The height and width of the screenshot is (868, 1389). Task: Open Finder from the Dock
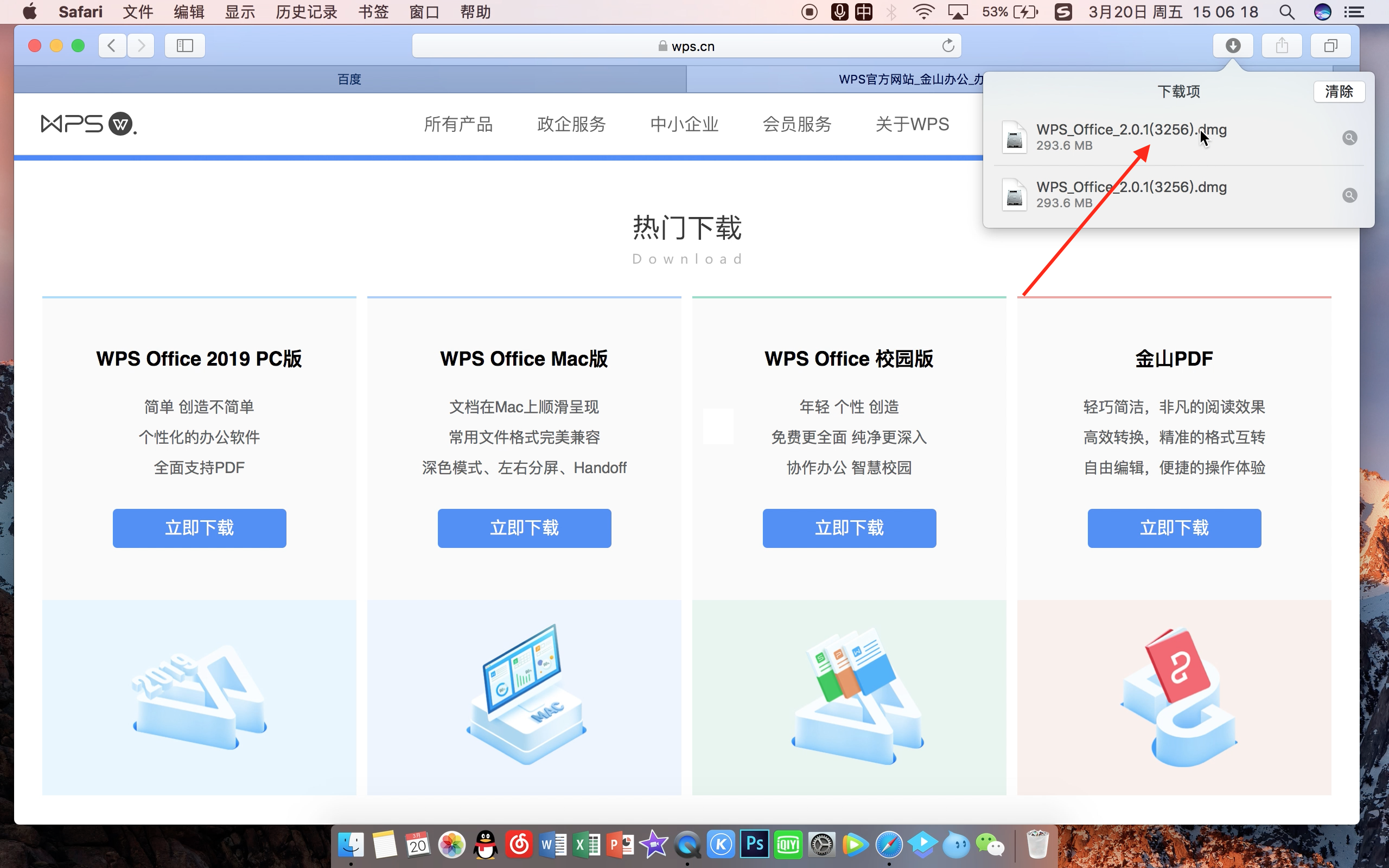351,845
